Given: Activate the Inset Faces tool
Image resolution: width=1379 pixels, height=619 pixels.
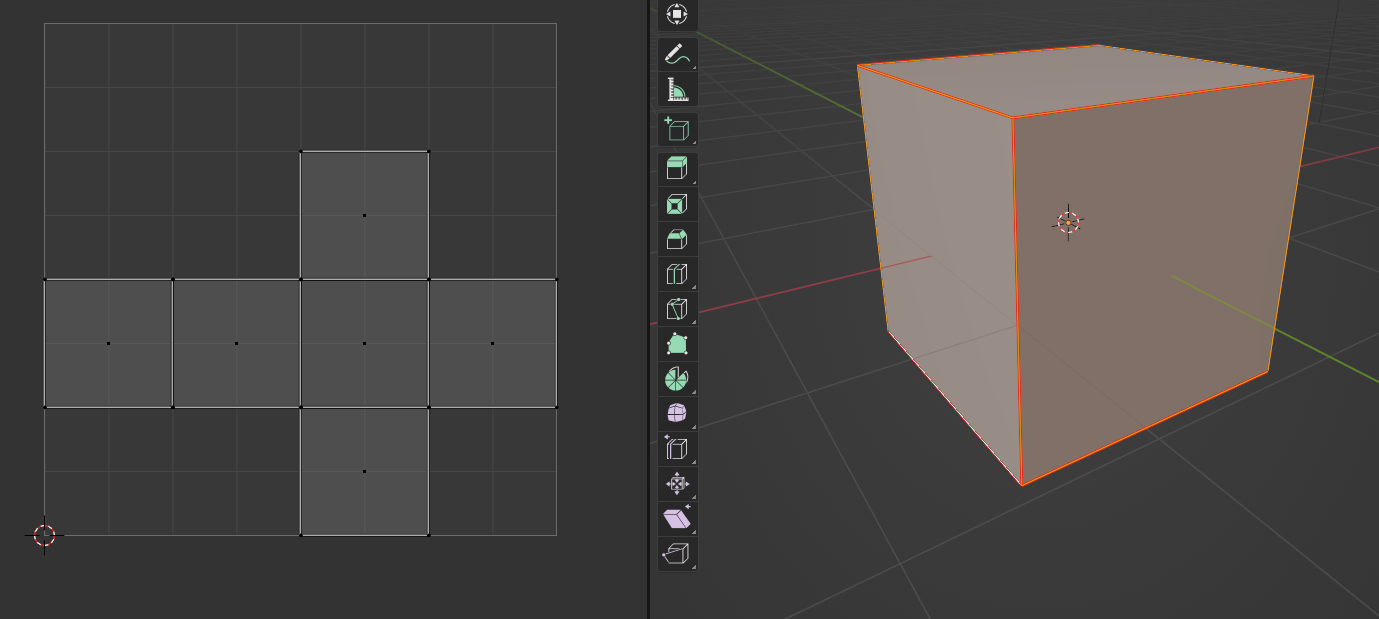Looking at the screenshot, I should pyautogui.click(x=677, y=204).
